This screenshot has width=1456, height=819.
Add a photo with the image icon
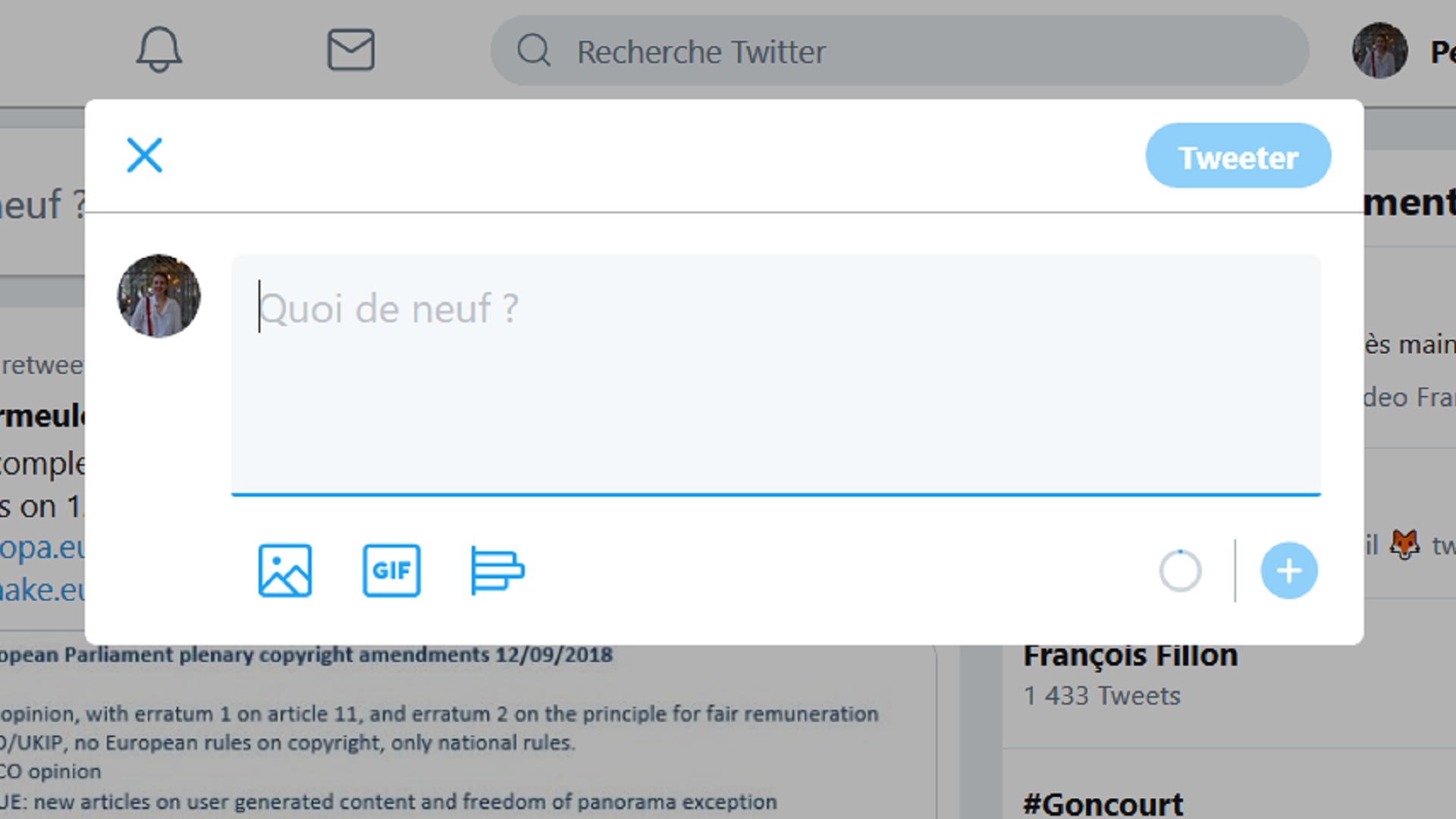tap(284, 570)
